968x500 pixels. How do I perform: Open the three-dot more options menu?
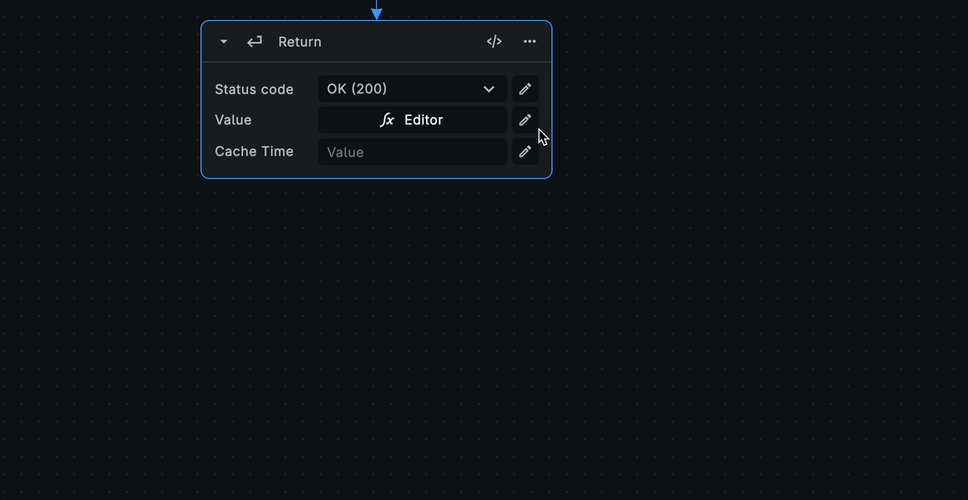click(529, 42)
